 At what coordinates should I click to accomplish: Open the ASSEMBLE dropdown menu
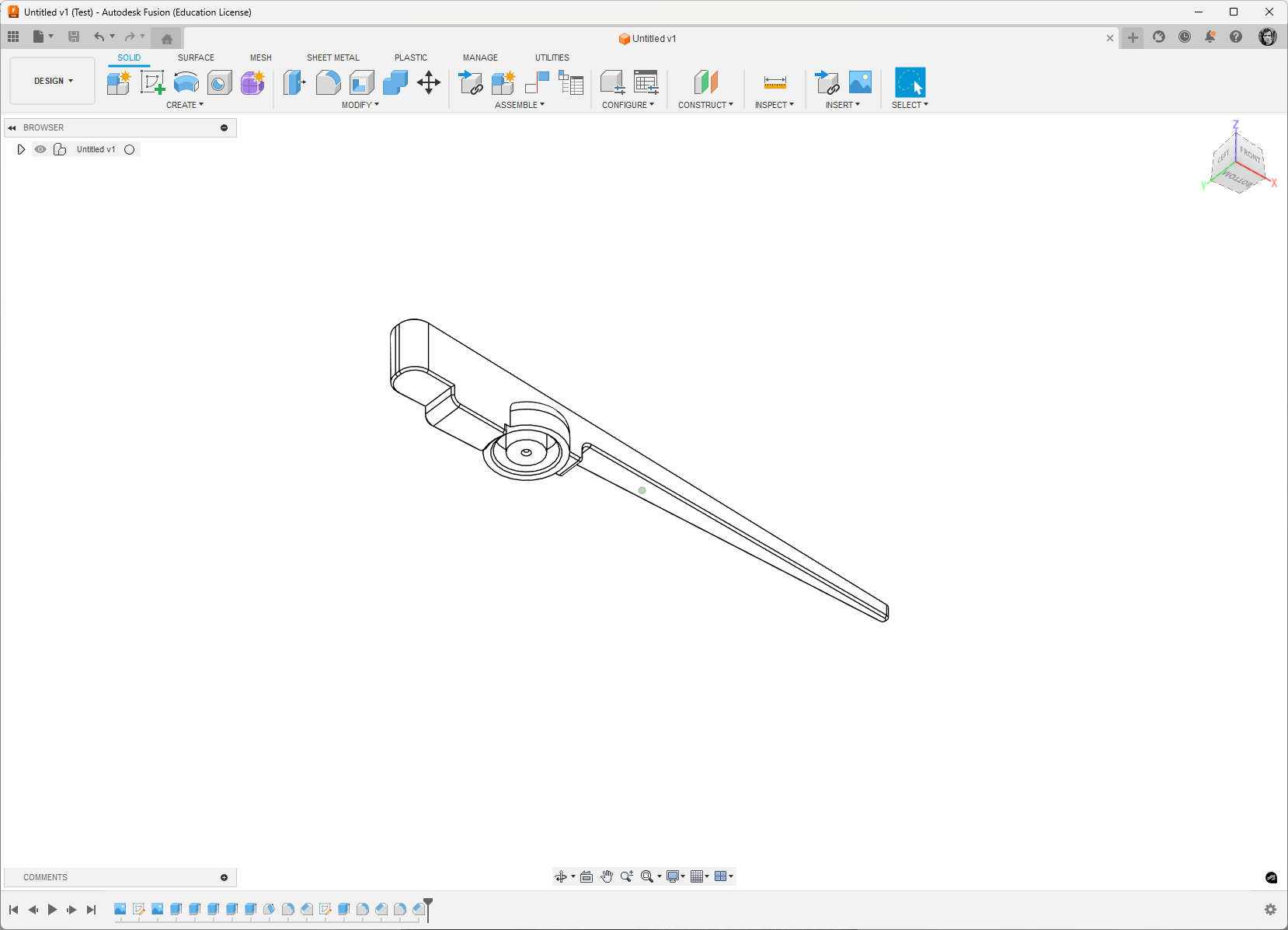click(x=520, y=105)
